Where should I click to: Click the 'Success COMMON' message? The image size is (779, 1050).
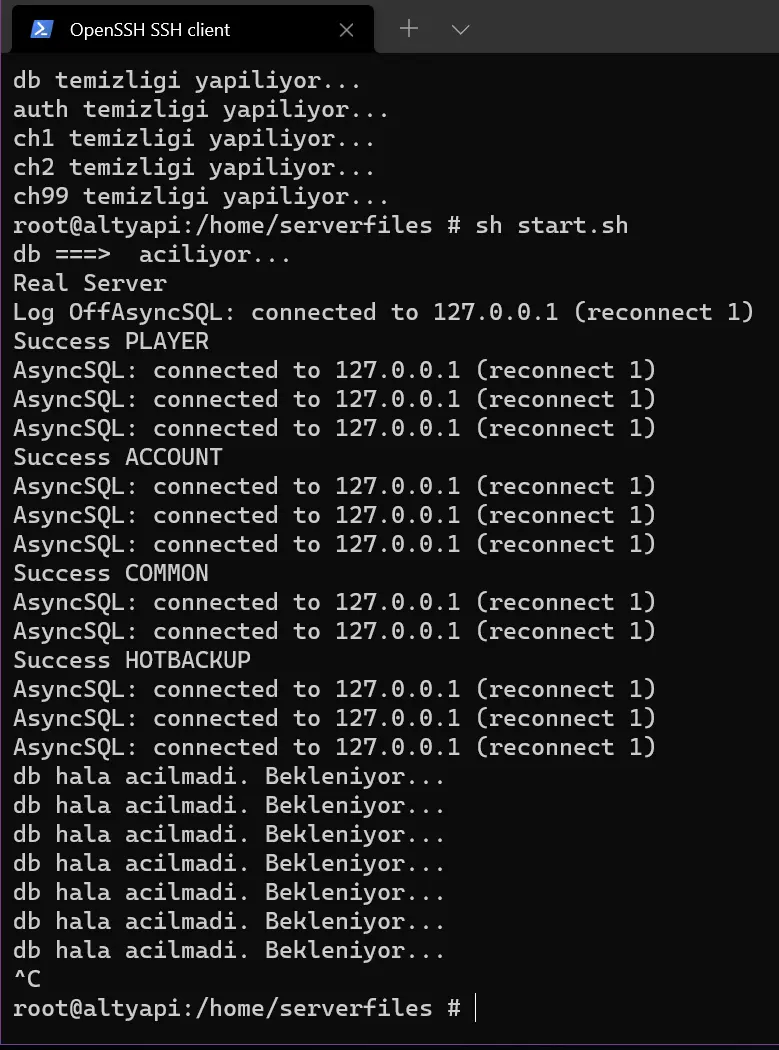click(x=111, y=573)
